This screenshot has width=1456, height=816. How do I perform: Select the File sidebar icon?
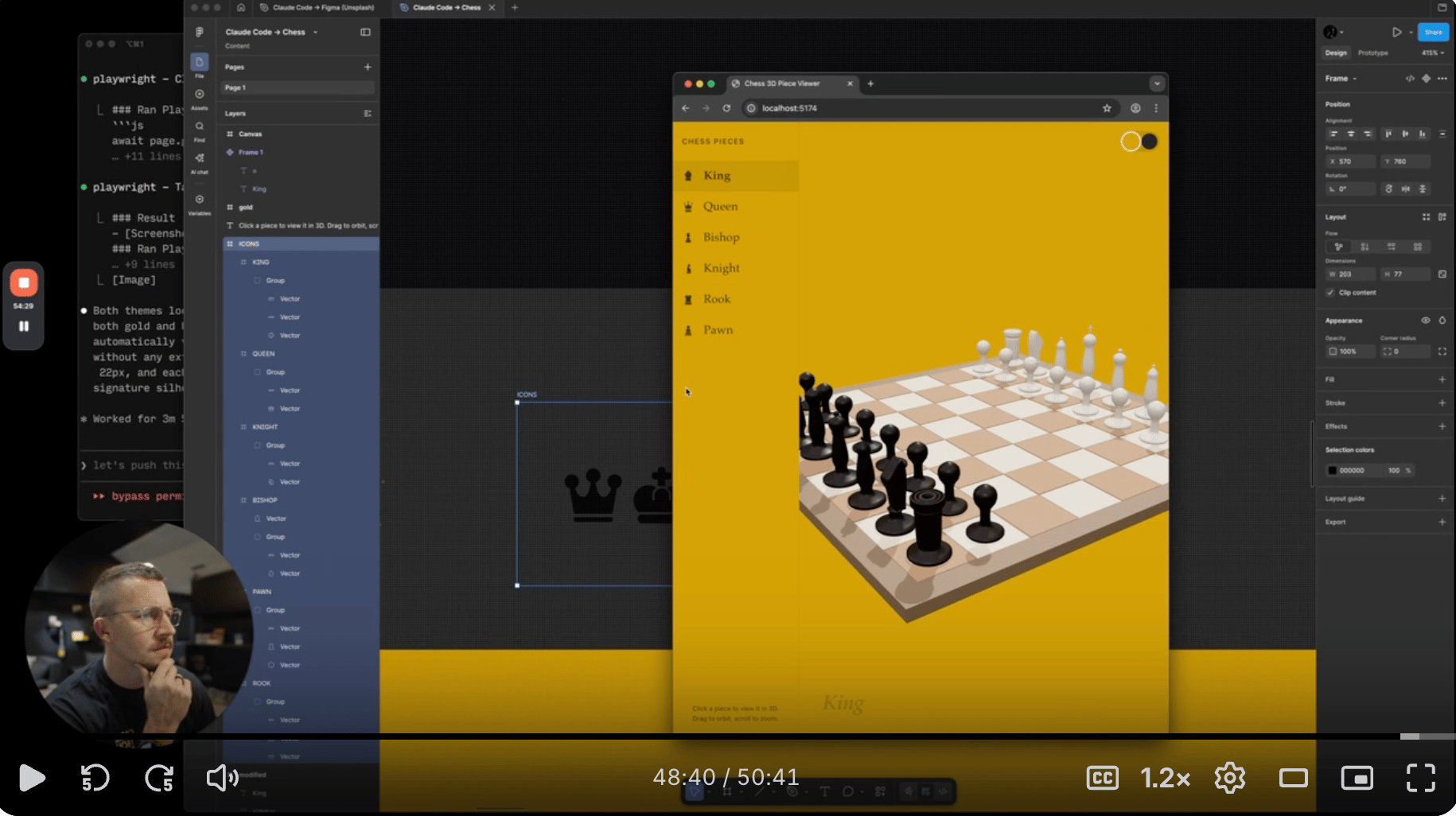pyautogui.click(x=200, y=62)
